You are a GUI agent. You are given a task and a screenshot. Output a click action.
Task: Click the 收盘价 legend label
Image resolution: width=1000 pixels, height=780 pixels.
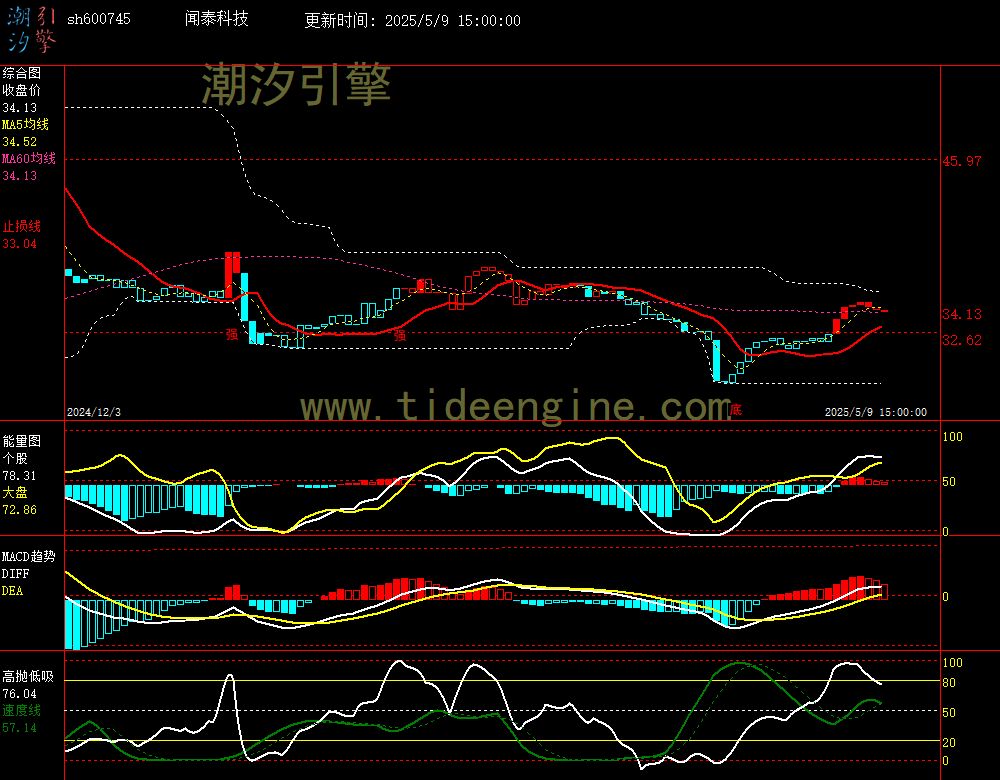[21, 90]
